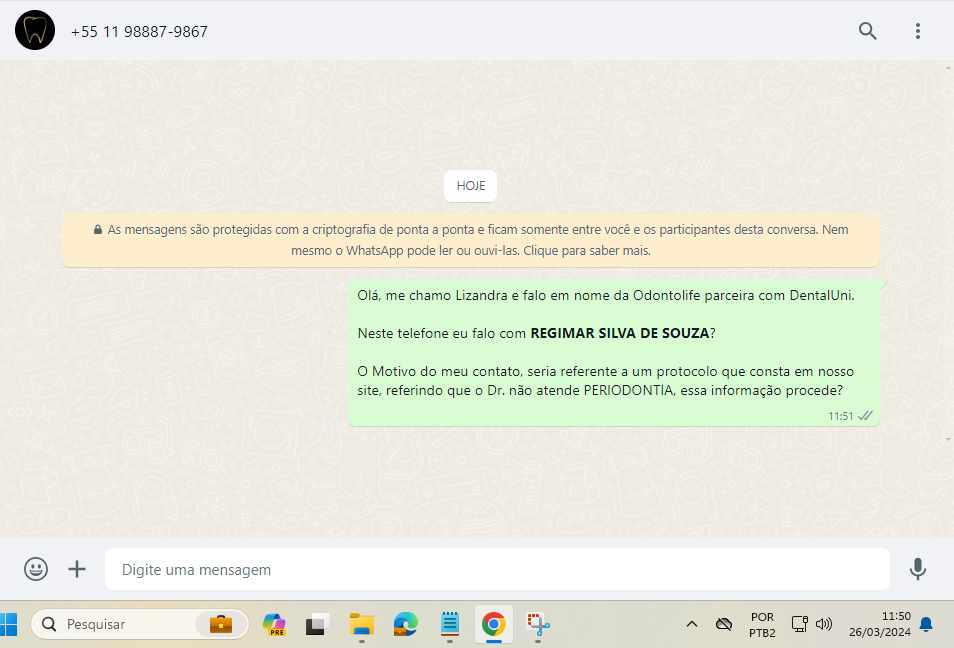Open the notifications bell
954x648 pixels.
click(x=926, y=624)
